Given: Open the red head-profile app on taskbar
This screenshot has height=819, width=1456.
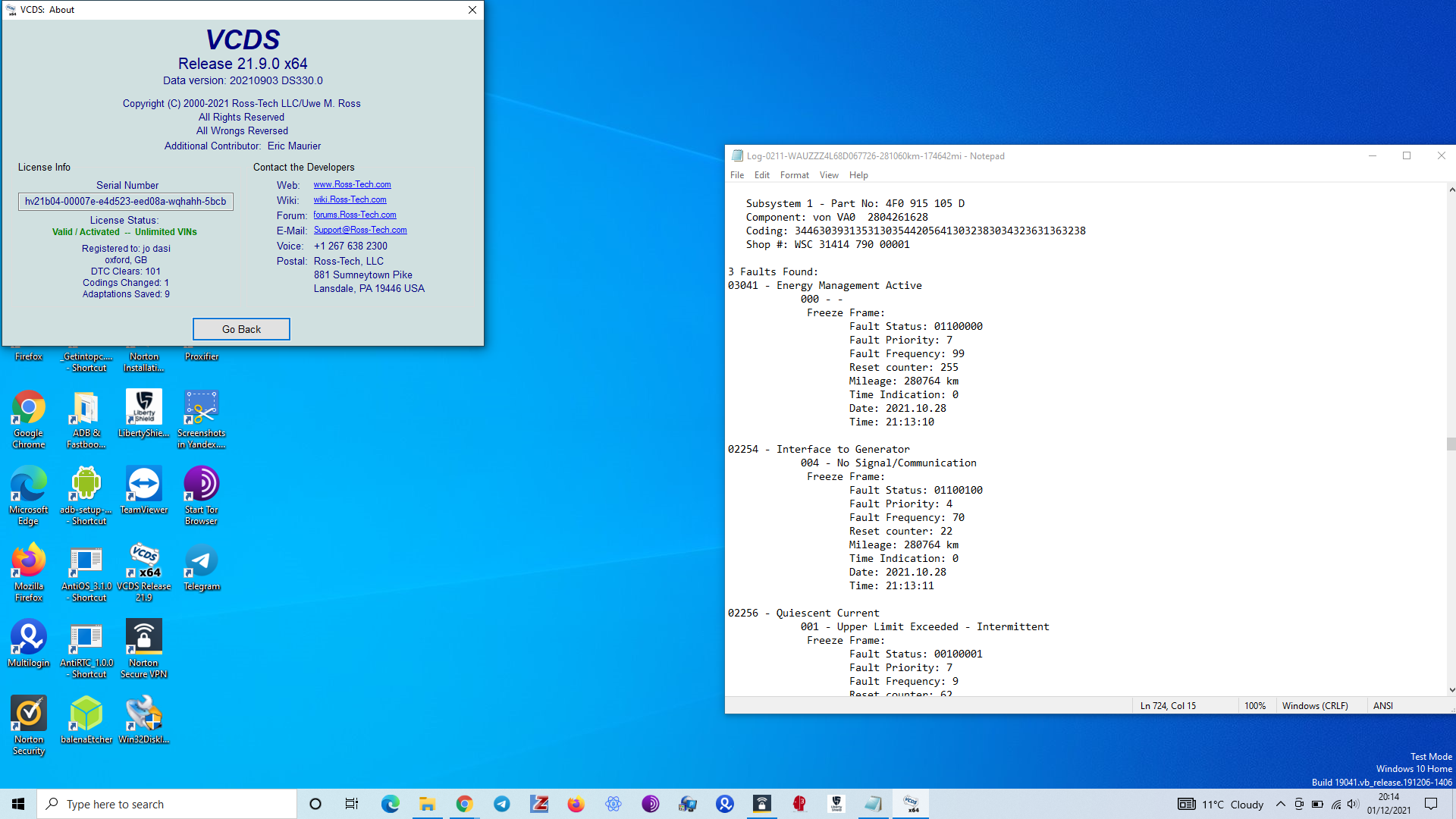Looking at the screenshot, I should [799, 804].
